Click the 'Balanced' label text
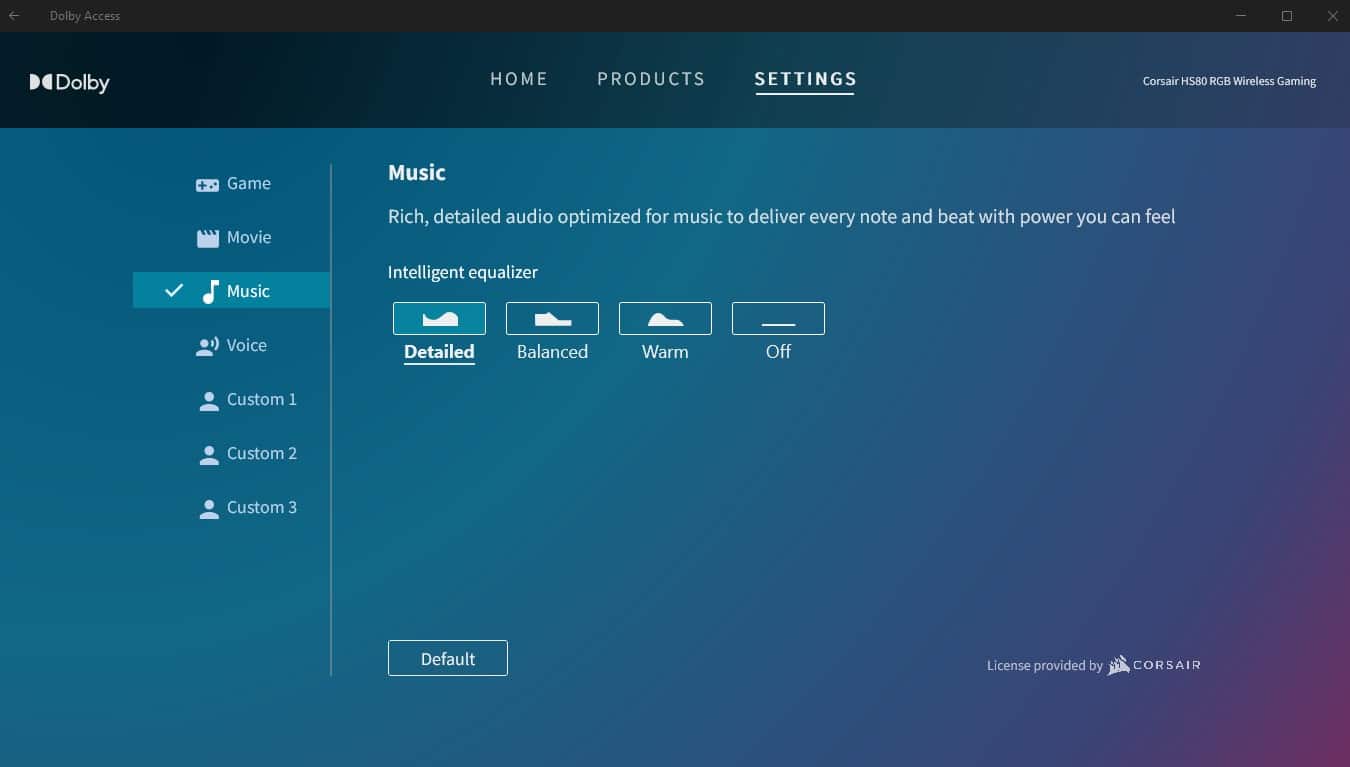This screenshot has width=1350, height=767. pyautogui.click(x=552, y=352)
